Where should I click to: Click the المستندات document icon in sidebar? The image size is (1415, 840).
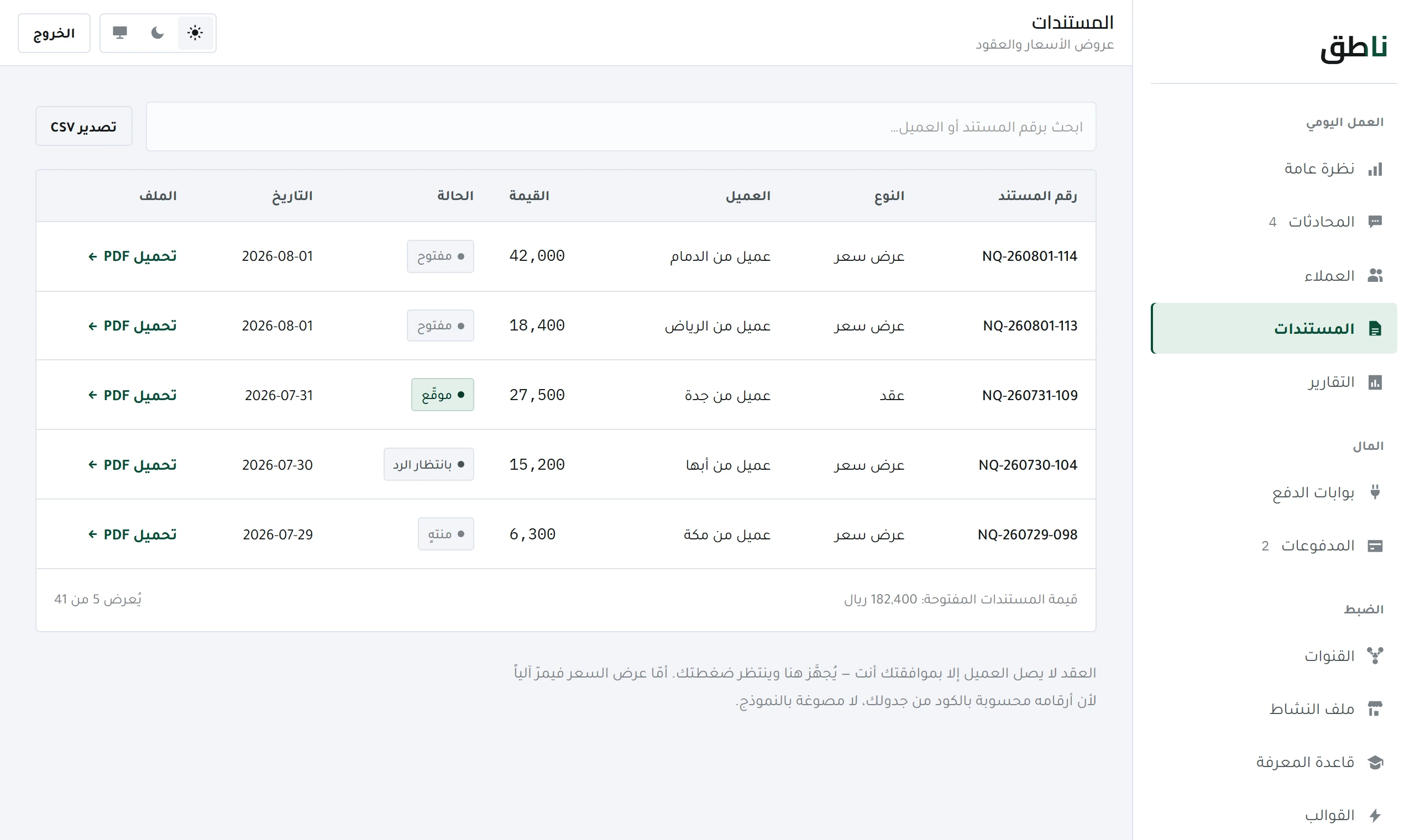tap(1375, 328)
